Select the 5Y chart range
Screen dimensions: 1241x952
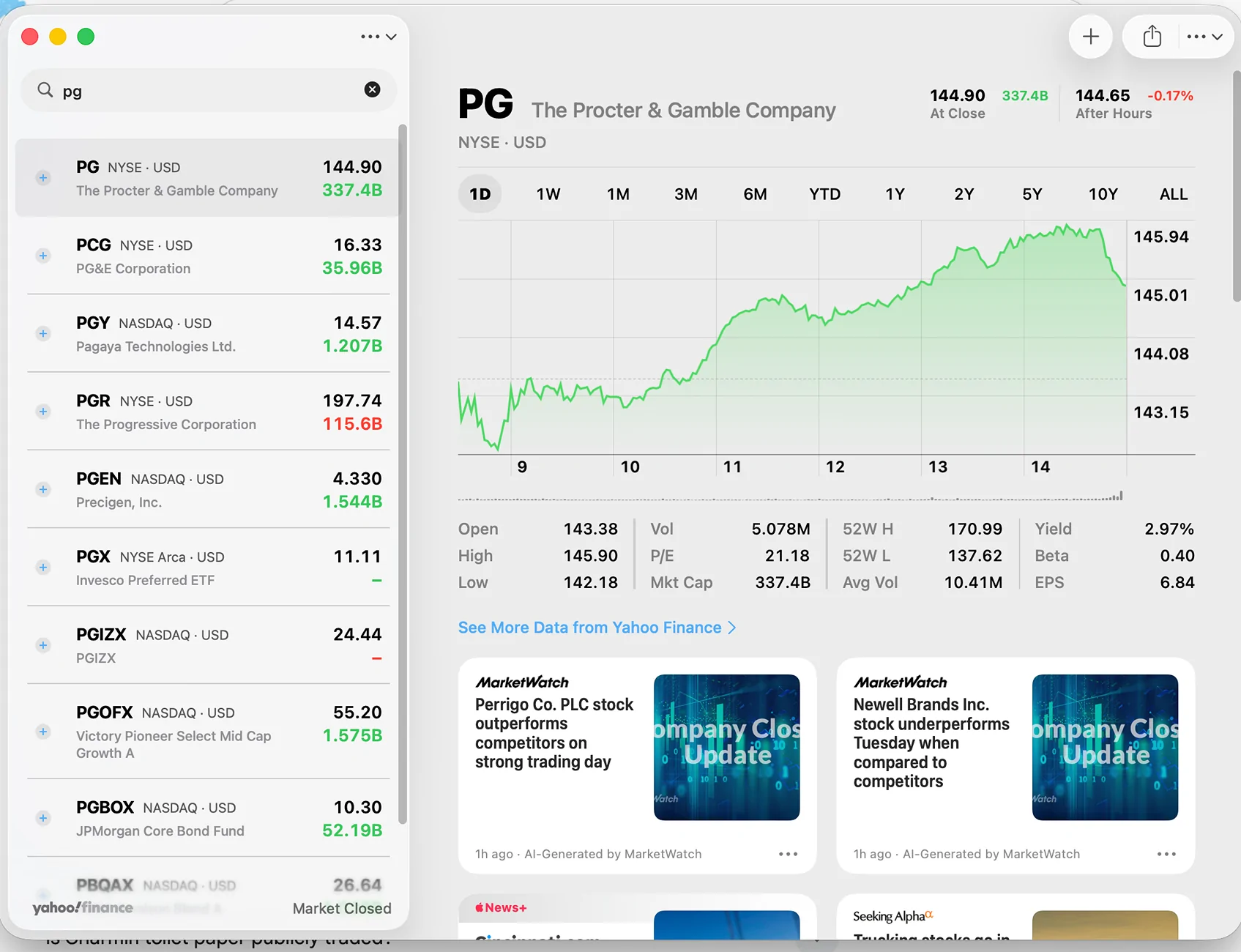point(1032,194)
